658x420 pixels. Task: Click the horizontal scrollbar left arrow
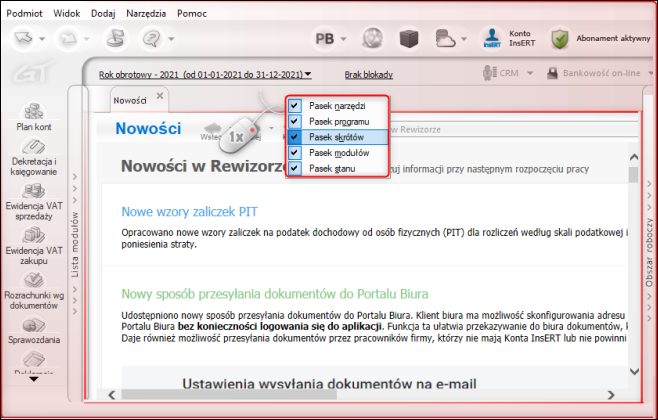pyautogui.click(x=112, y=394)
